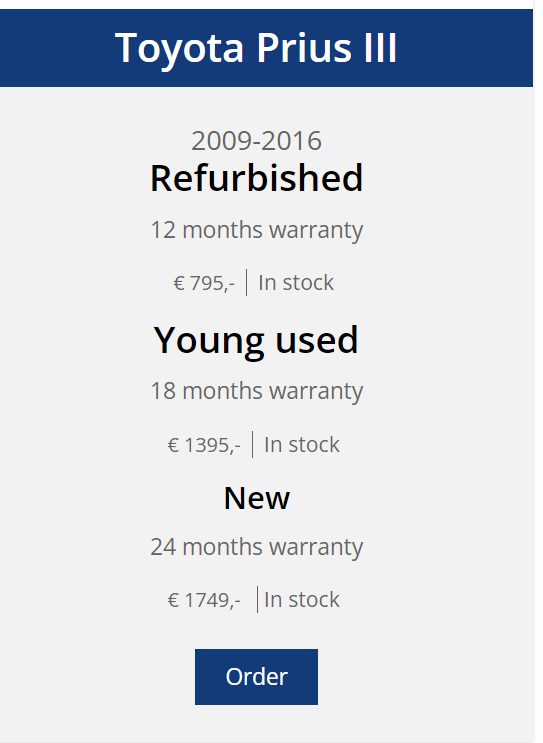Viewport: 543px width, 743px height.
Task: Click In stock next to € 1395,-
Action: click(302, 444)
